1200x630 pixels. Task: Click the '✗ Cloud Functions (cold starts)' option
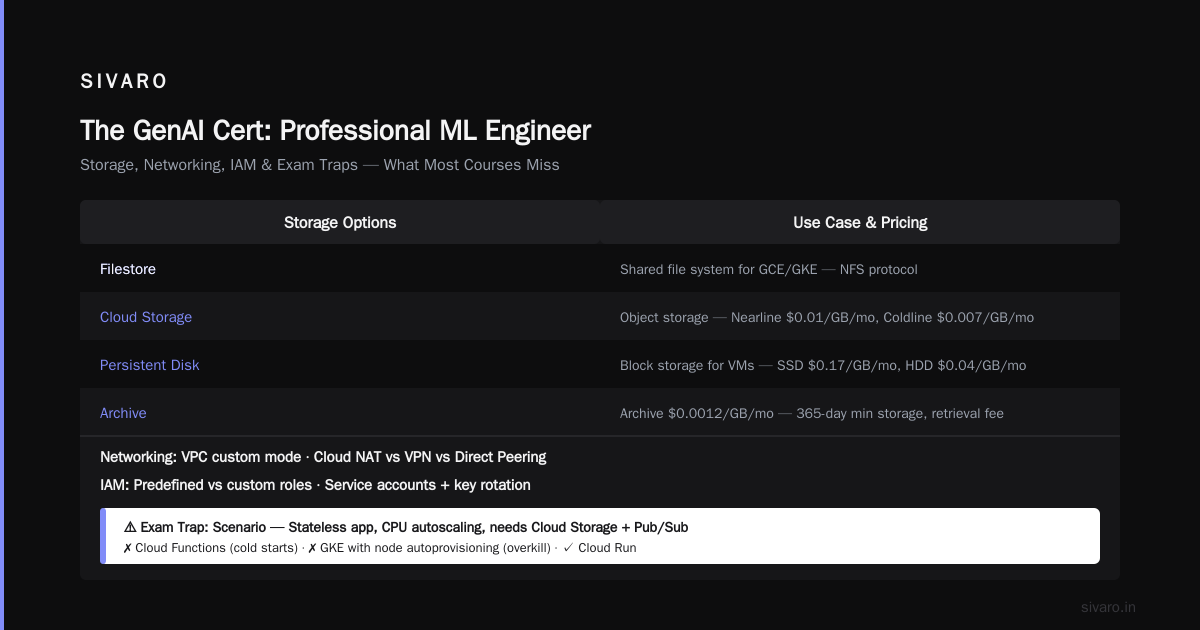[210, 548]
